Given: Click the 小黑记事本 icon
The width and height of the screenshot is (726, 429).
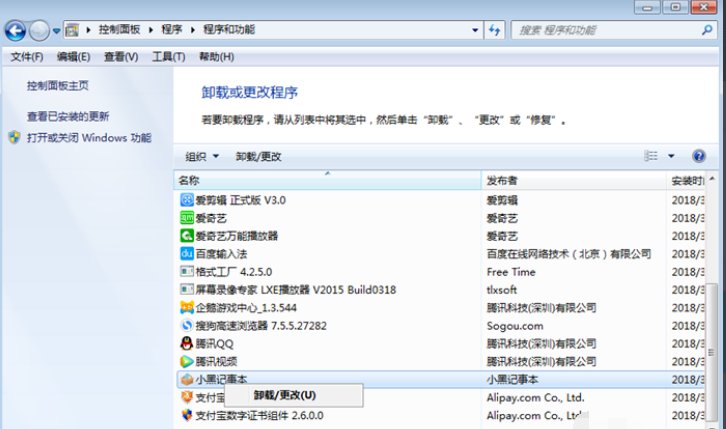Looking at the screenshot, I should pos(187,379).
